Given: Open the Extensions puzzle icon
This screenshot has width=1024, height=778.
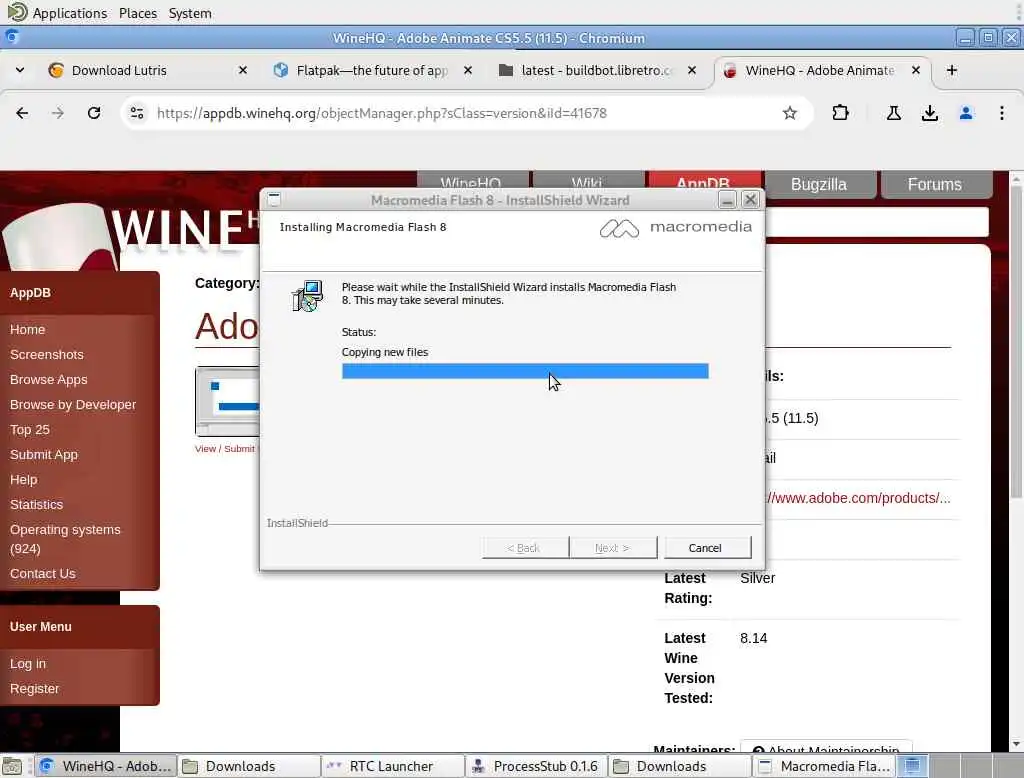Looking at the screenshot, I should pos(840,113).
